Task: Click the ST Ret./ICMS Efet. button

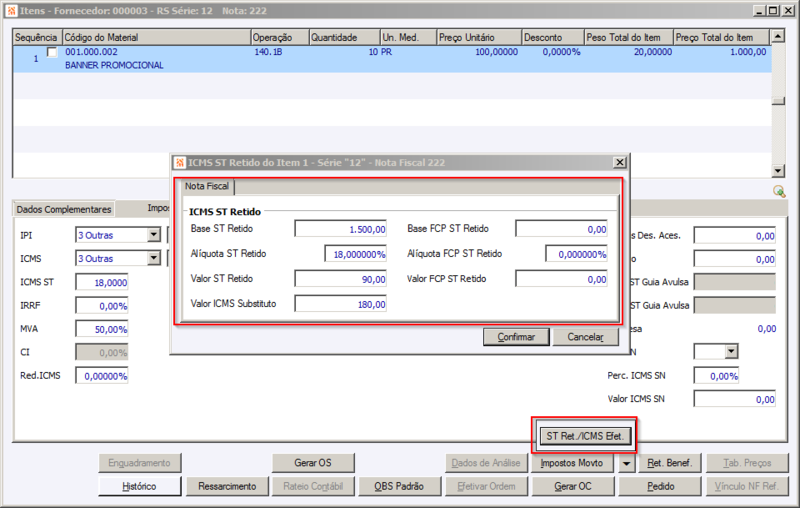Action: [x=585, y=436]
